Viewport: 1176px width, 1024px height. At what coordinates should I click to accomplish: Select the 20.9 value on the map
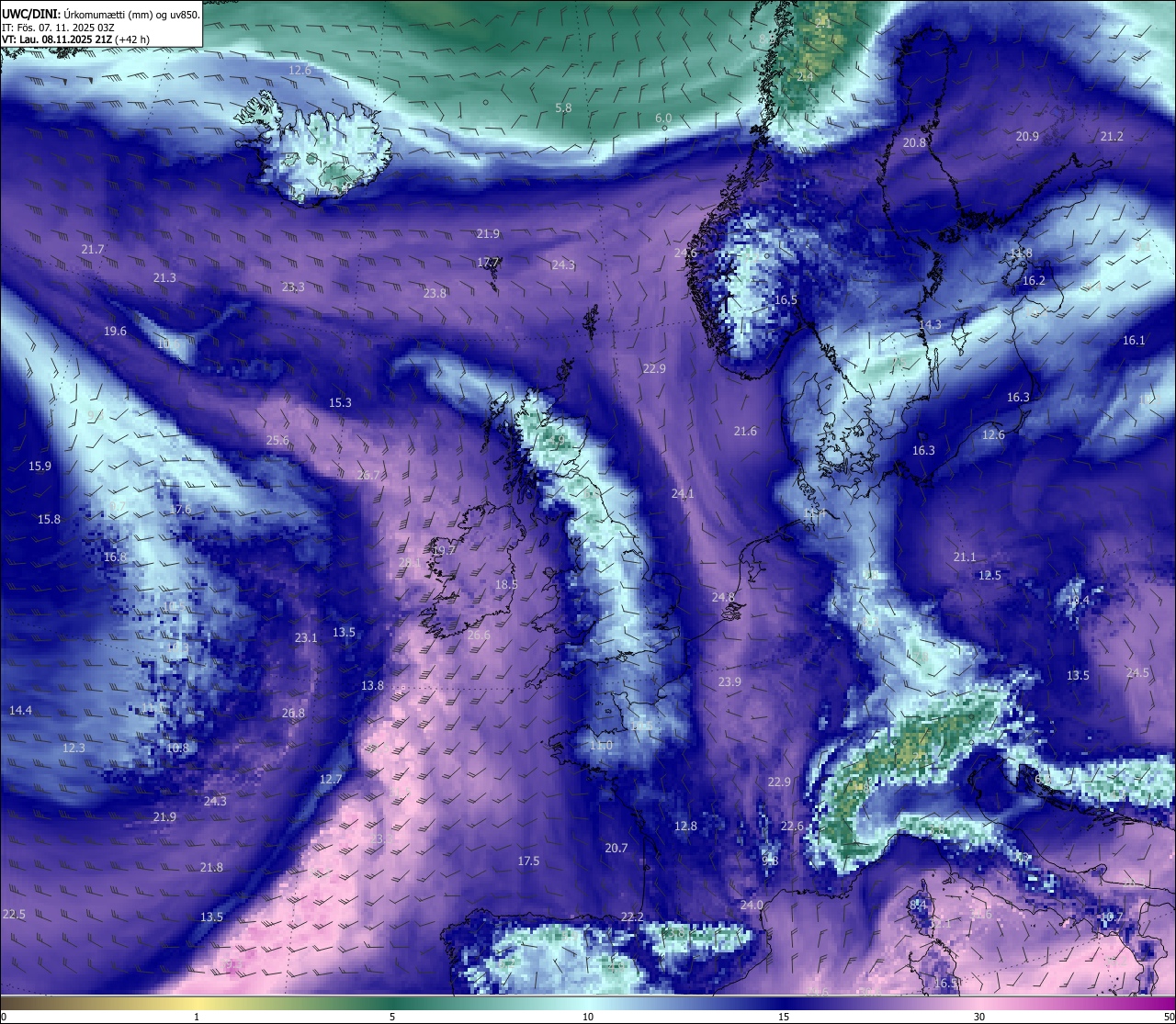(1027, 136)
